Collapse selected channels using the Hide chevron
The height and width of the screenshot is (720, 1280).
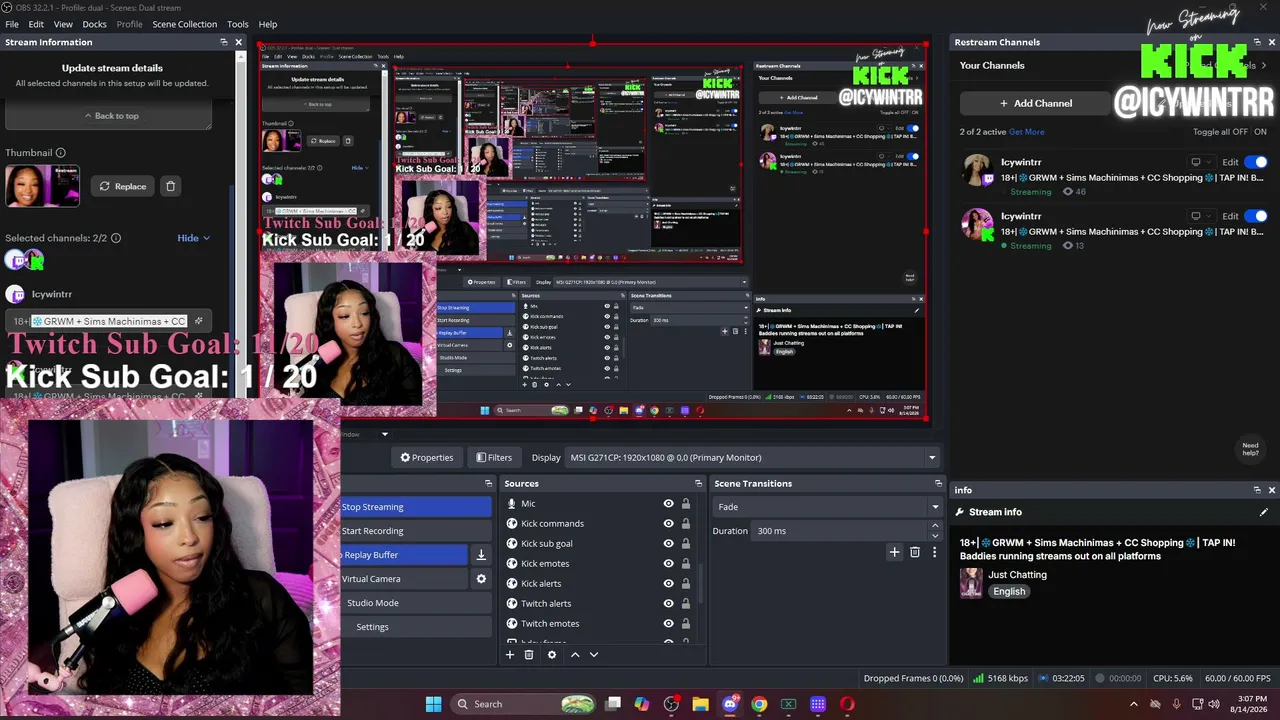pos(207,238)
